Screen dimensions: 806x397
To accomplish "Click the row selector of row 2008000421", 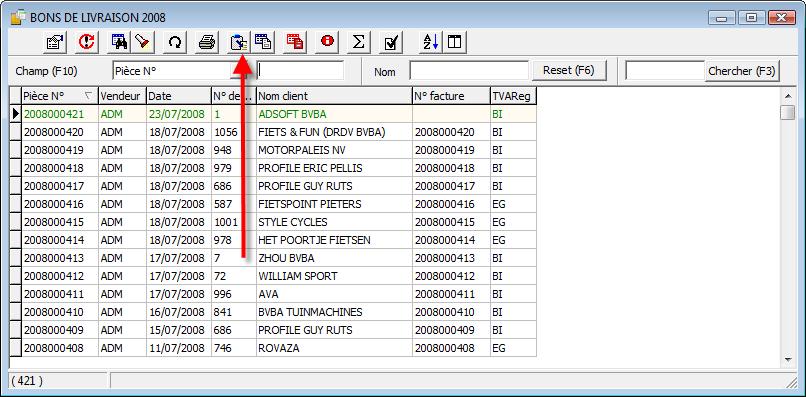I will point(15,114).
